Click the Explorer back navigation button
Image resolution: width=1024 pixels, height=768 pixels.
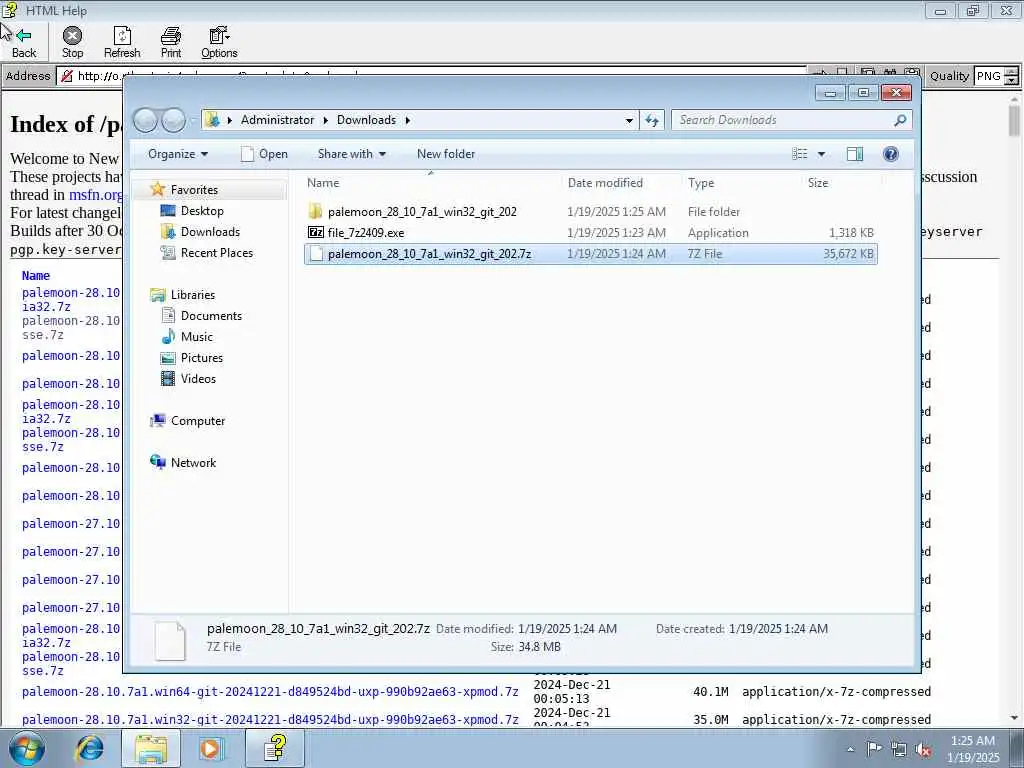click(x=145, y=120)
